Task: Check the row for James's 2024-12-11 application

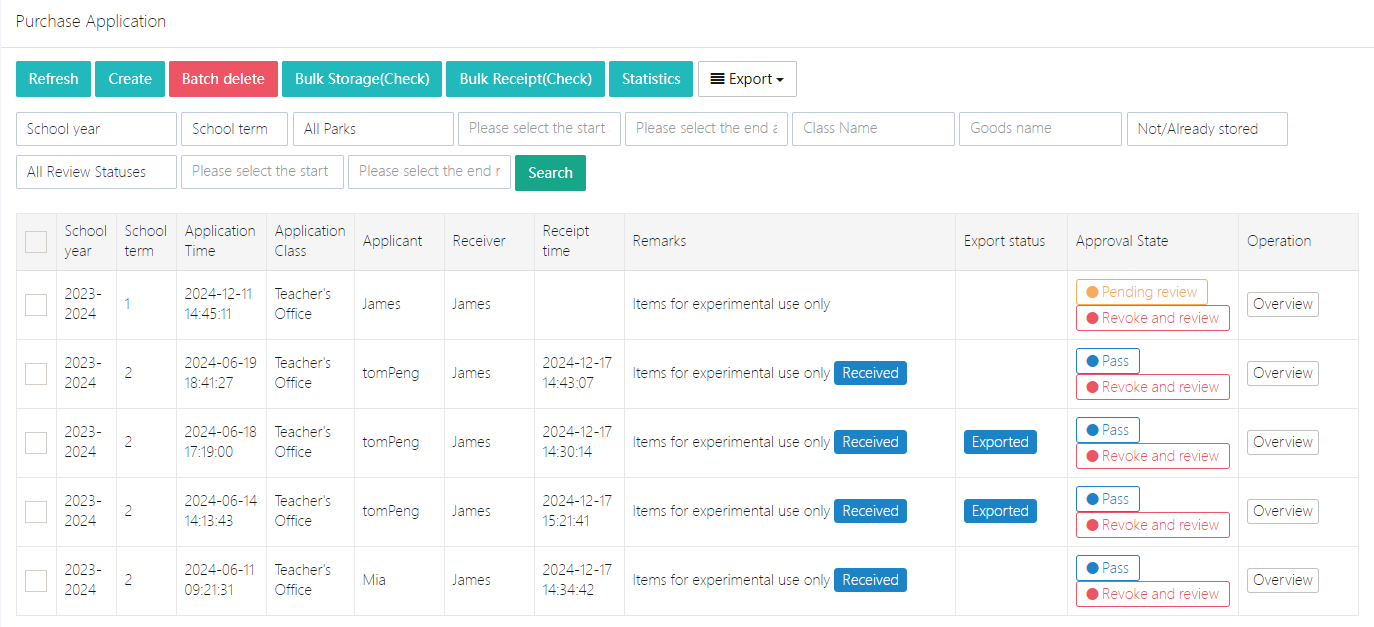Action: (x=36, y=305)
